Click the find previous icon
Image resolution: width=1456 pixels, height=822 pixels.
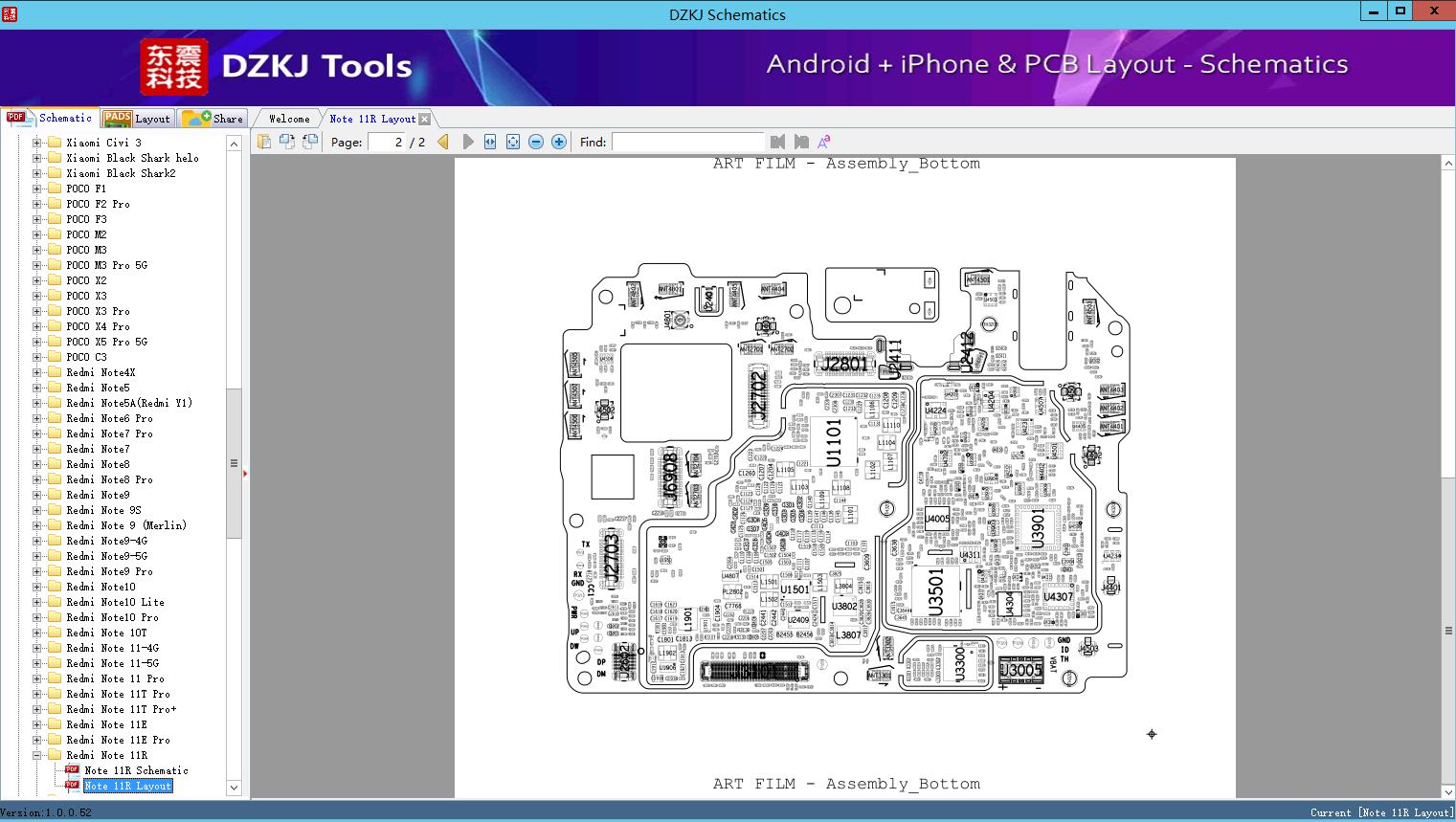coord(777,142)
